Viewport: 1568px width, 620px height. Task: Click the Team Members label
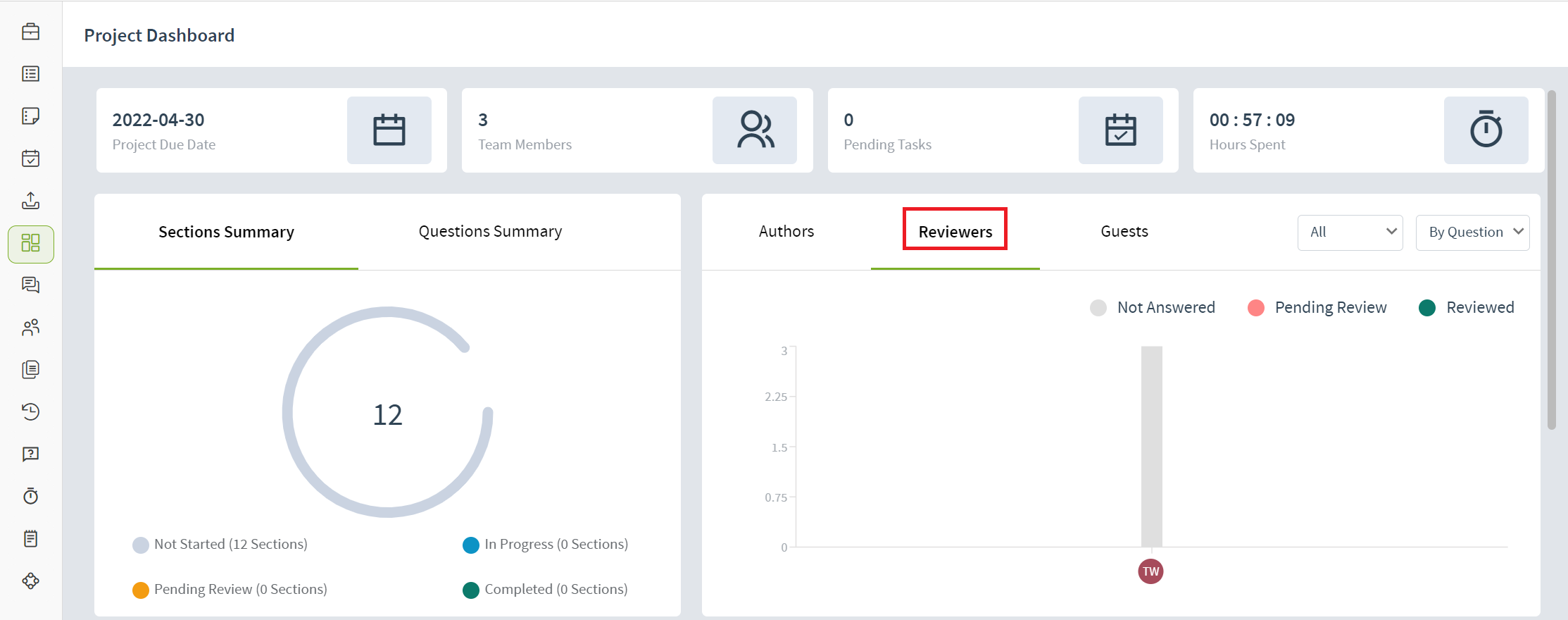[x=525, y=144]
